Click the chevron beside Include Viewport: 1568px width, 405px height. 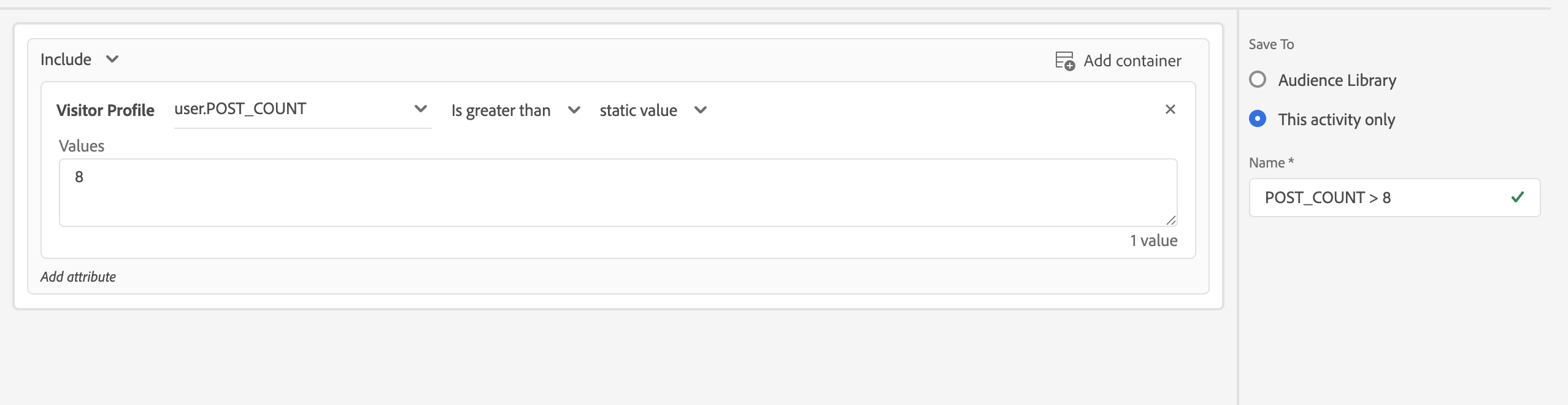(x=112, y=60)
